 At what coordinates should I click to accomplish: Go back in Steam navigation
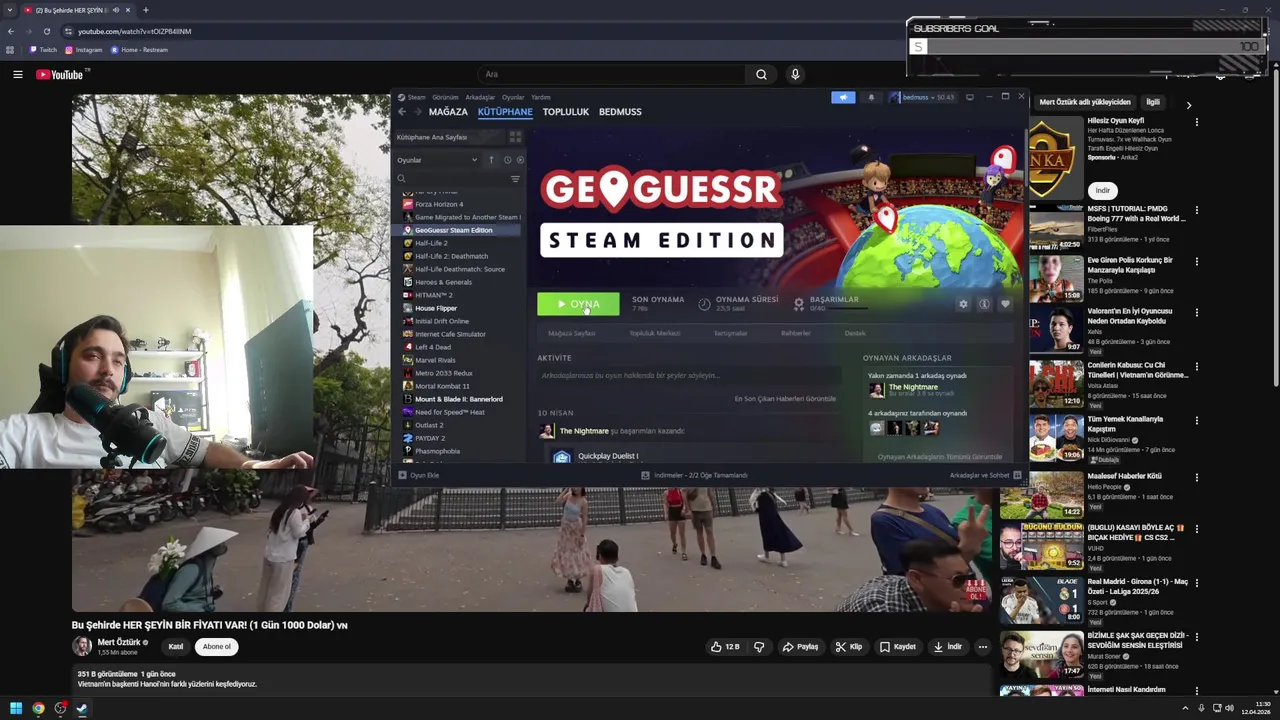click(x=402, y=112)
